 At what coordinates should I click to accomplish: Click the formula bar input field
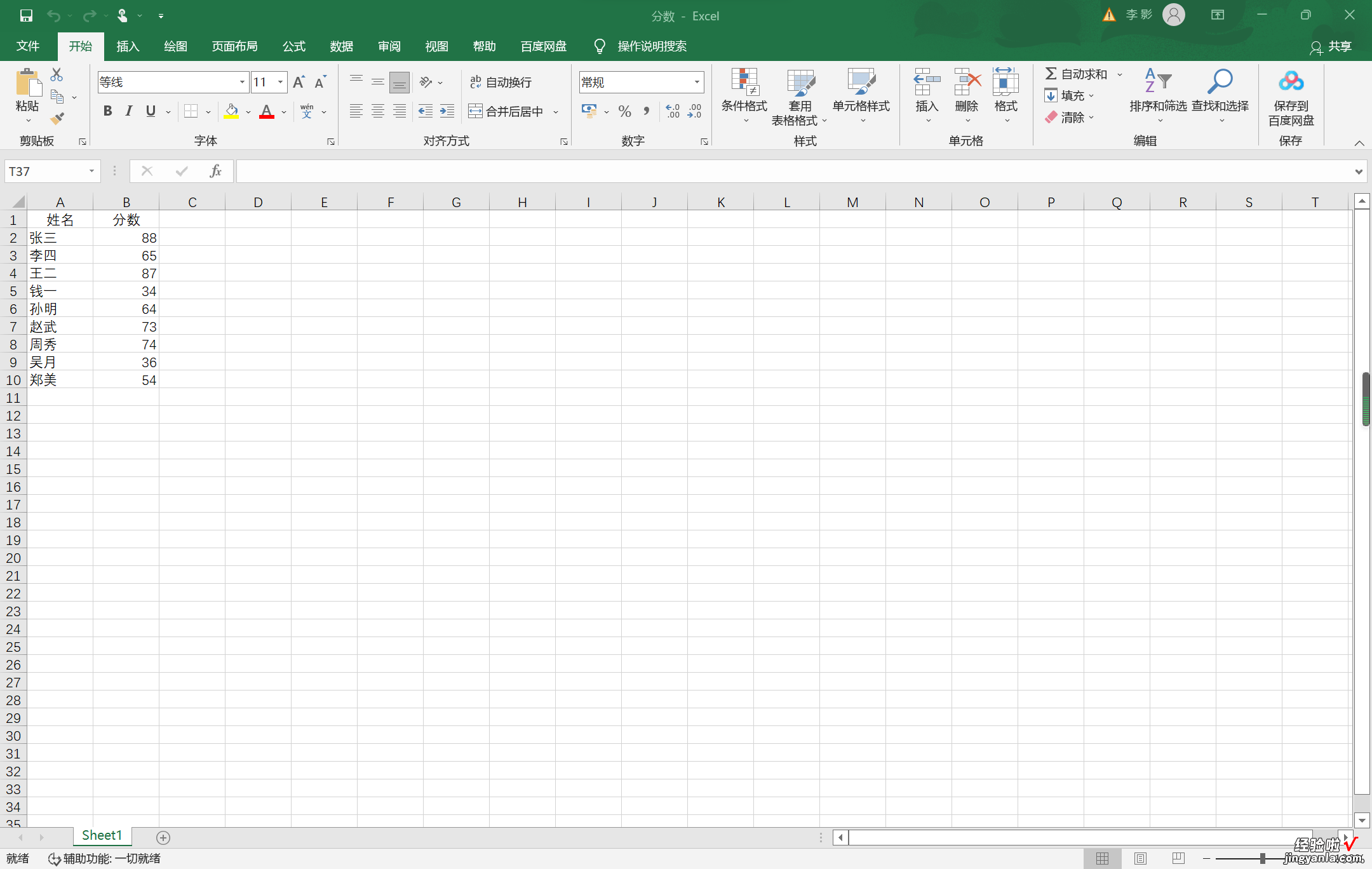794,171
